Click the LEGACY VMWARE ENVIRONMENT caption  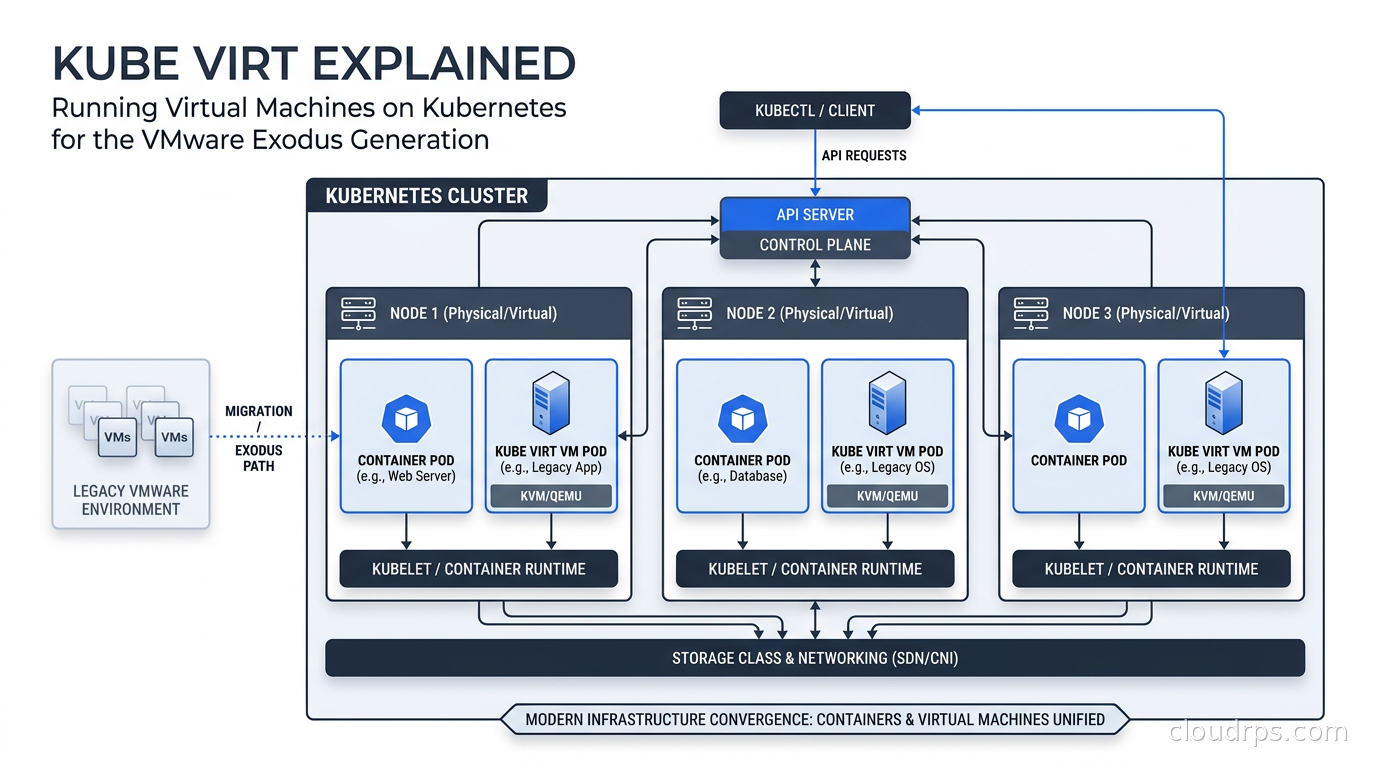[x=131, y=500]
